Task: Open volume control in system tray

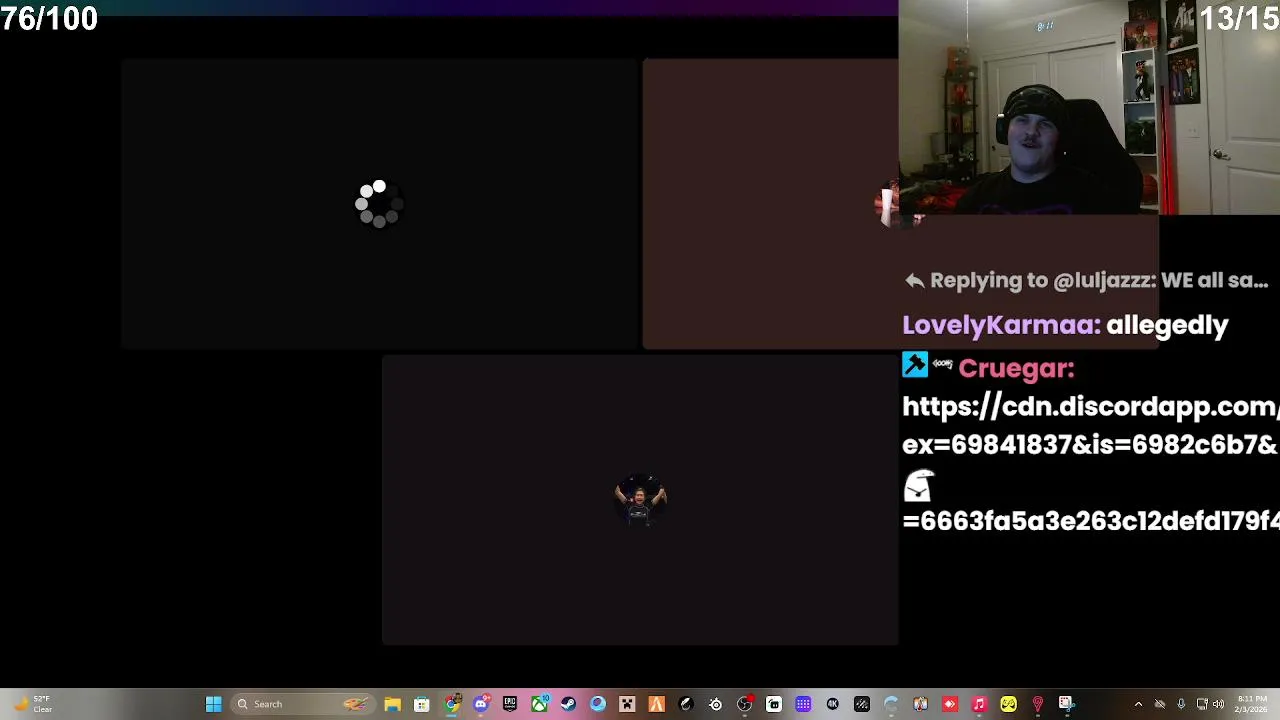Action: [x=1217, y=704]
